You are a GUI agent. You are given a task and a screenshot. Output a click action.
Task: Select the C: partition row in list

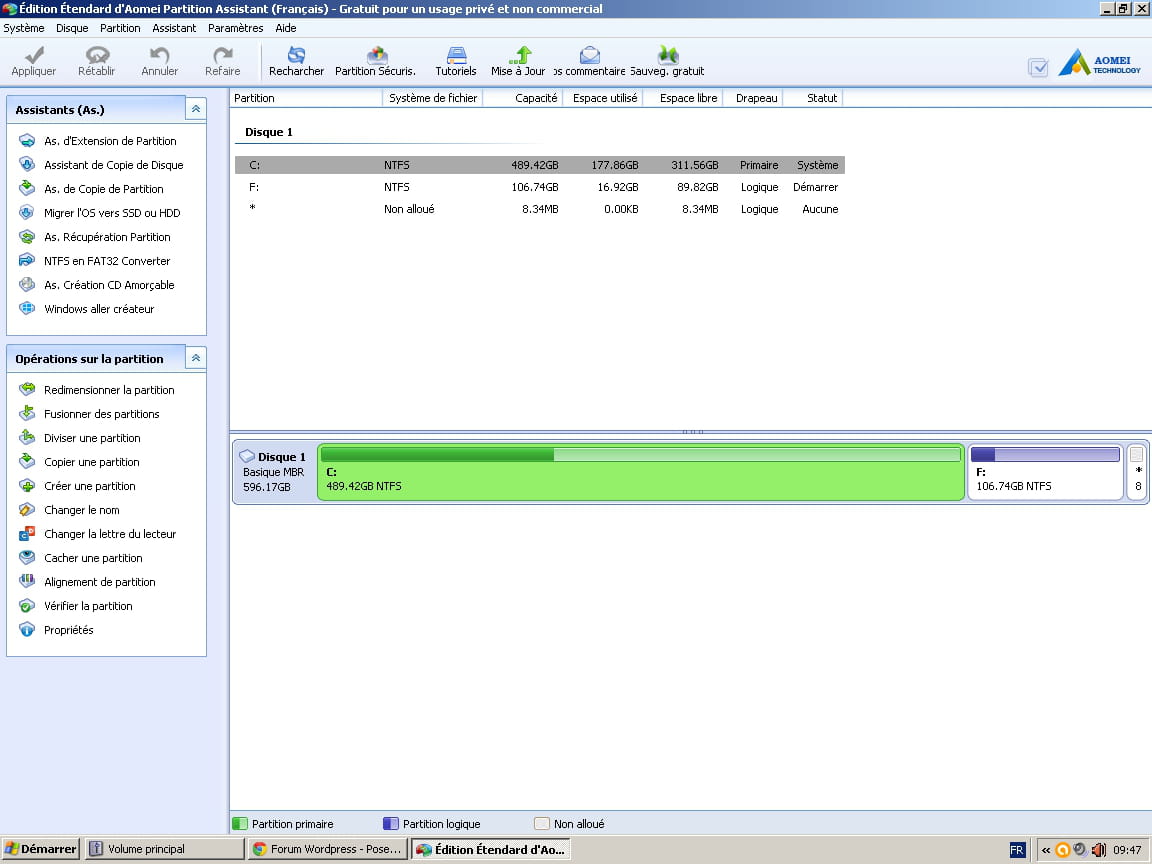540,165
